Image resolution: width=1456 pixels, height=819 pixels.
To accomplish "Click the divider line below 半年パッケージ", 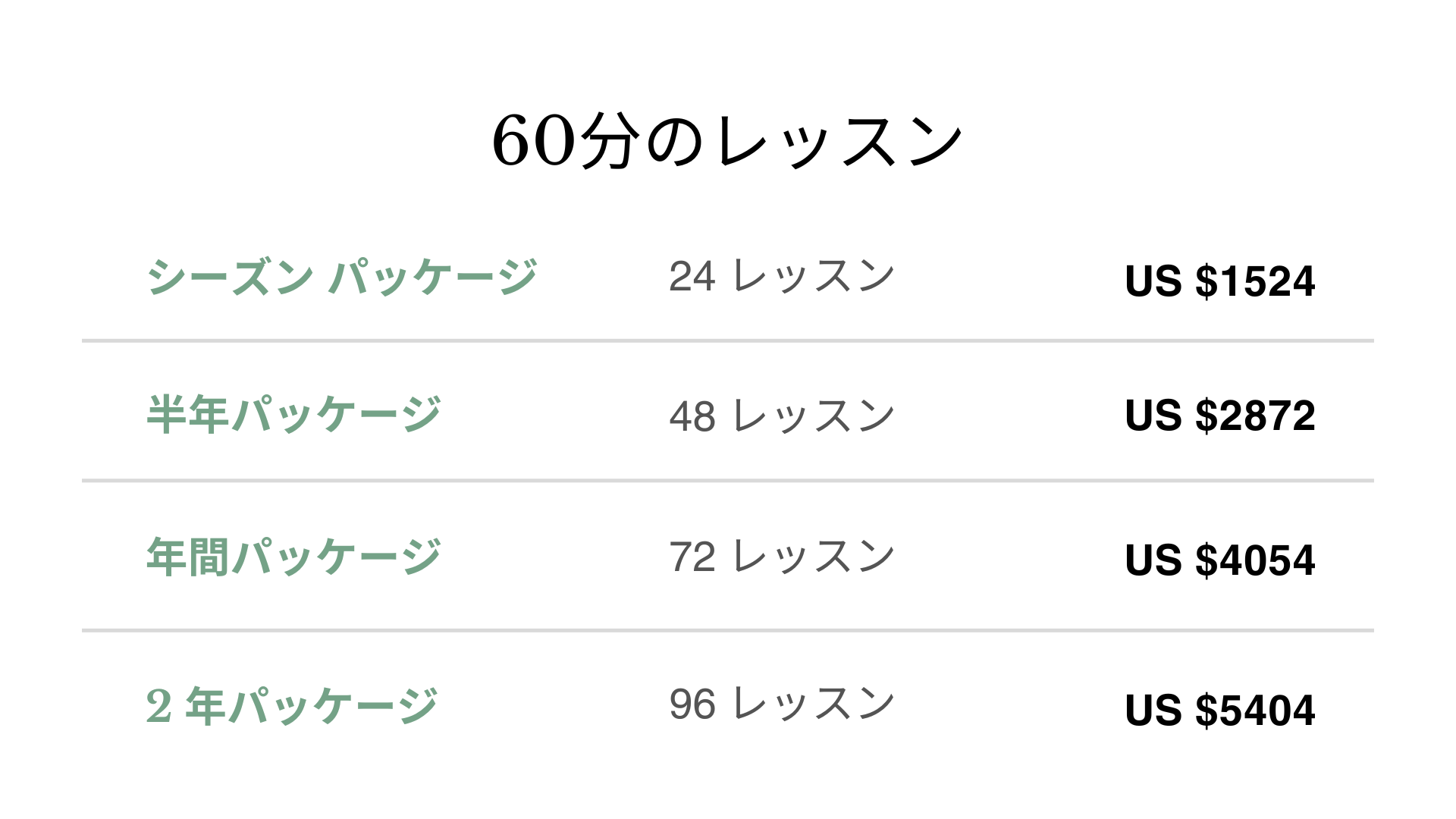I will [x=728, y=481].
